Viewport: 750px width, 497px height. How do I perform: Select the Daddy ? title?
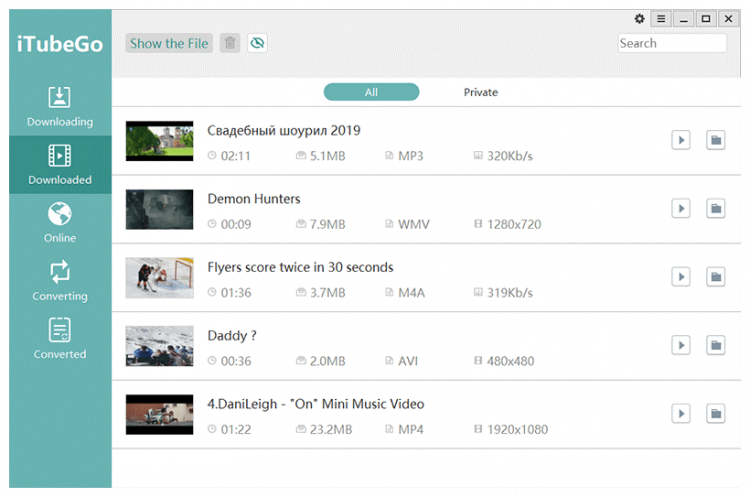tap(232, 336)
